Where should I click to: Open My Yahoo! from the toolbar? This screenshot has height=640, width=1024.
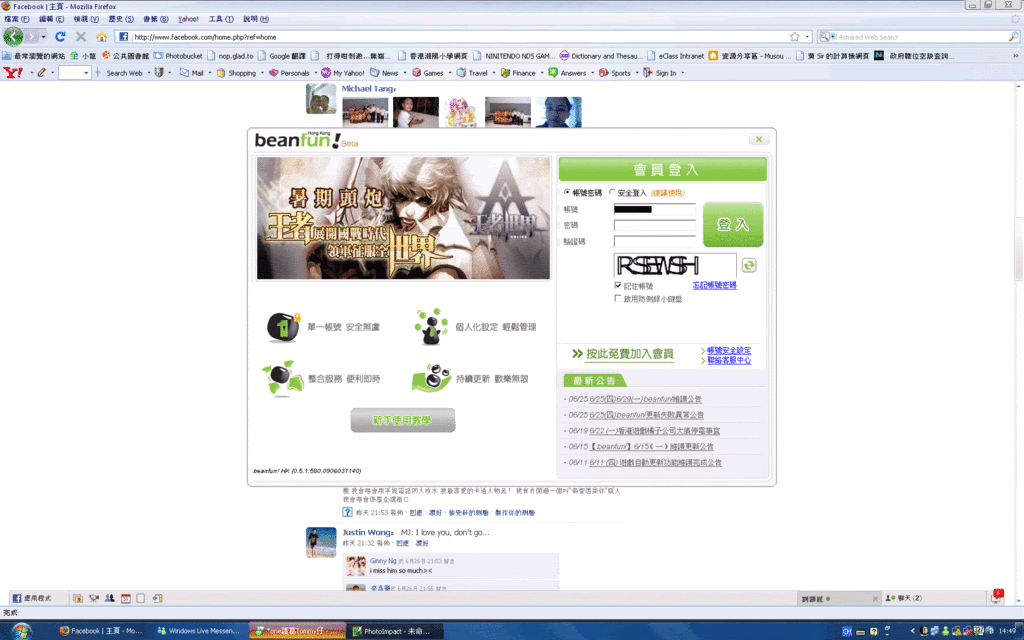[x=342, y=73]
